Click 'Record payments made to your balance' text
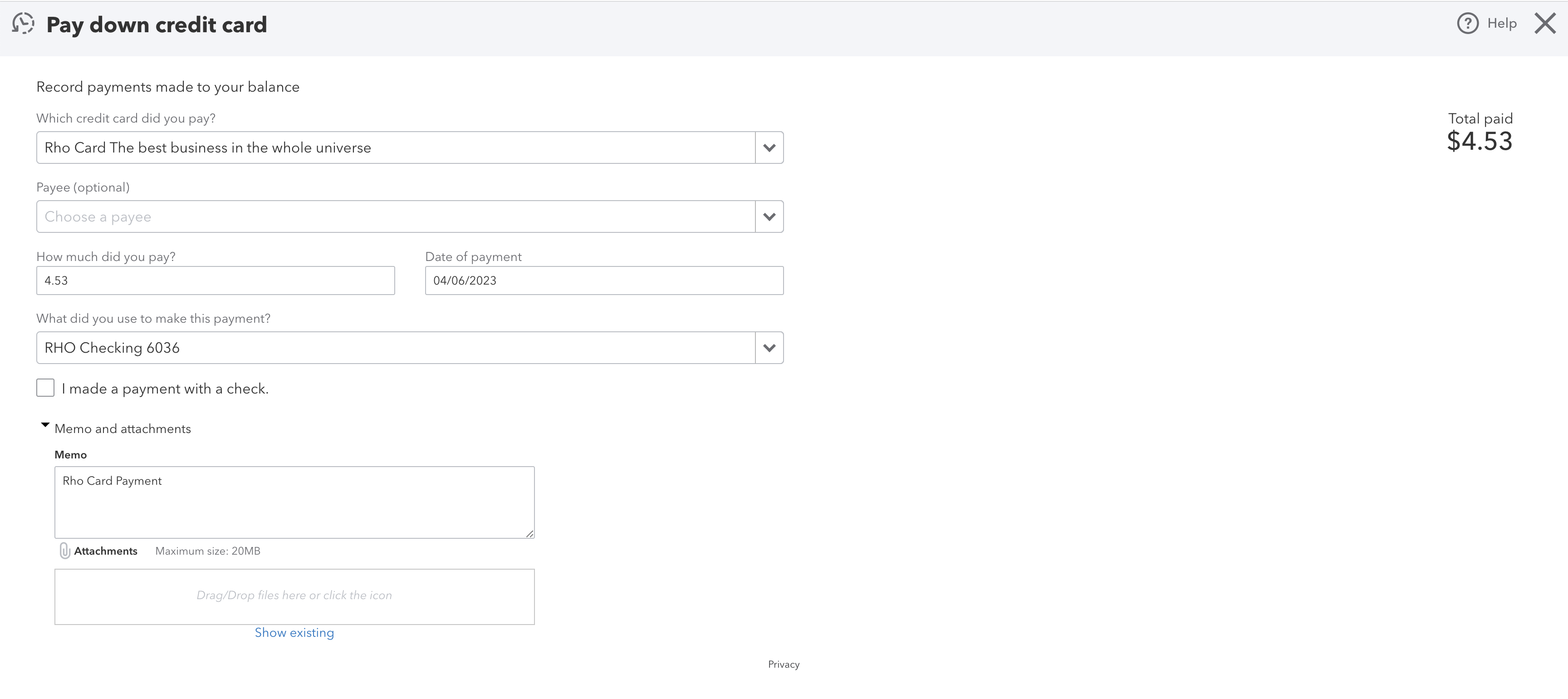Viewport: 1568px width, 699px height. point(168,87)
